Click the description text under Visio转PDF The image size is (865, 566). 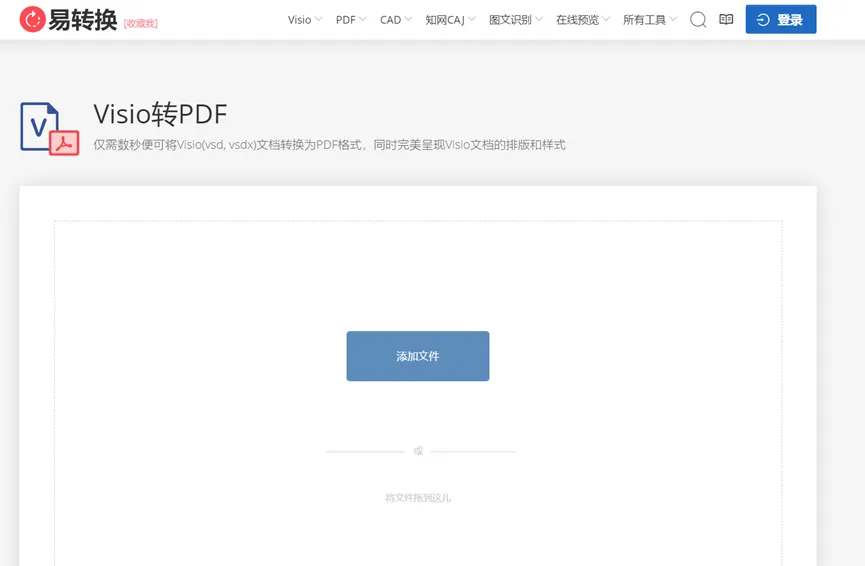tap(329, 145)
